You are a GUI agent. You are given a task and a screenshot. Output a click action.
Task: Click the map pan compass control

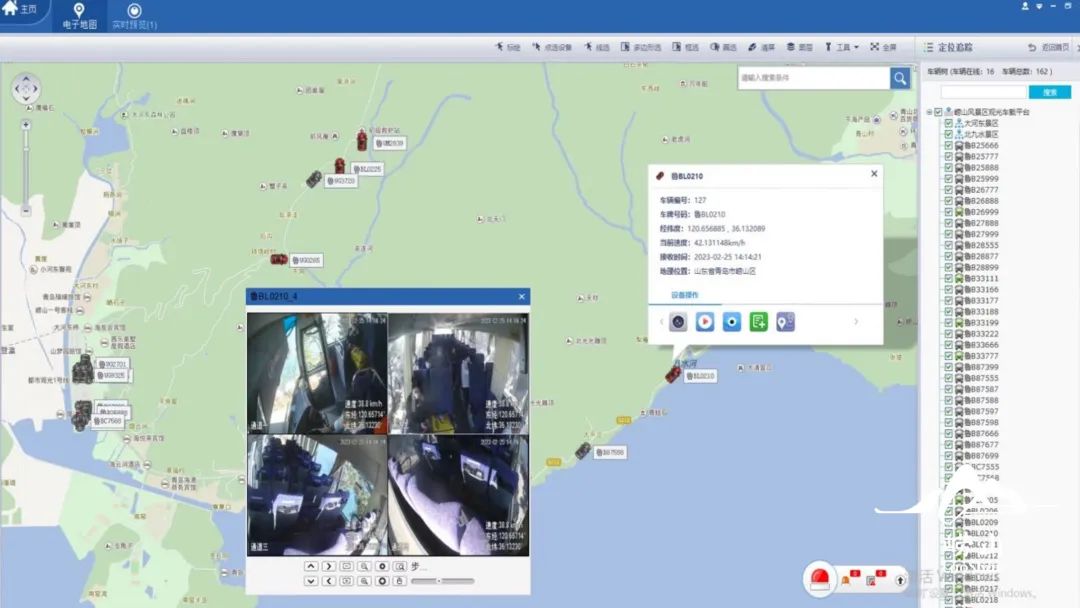[x=27, y=89]
